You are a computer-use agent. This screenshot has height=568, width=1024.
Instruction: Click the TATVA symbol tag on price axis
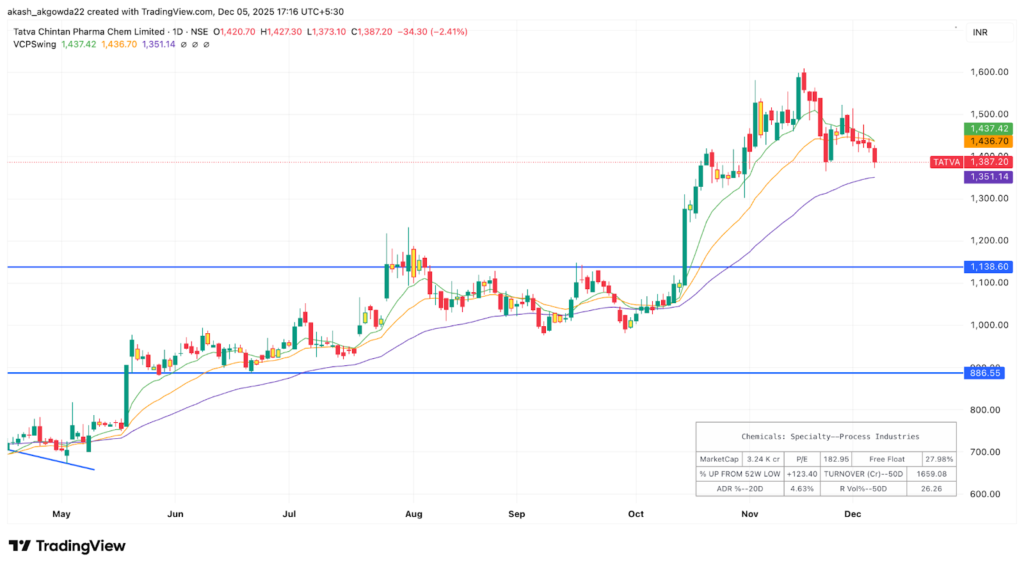[945, 162]
